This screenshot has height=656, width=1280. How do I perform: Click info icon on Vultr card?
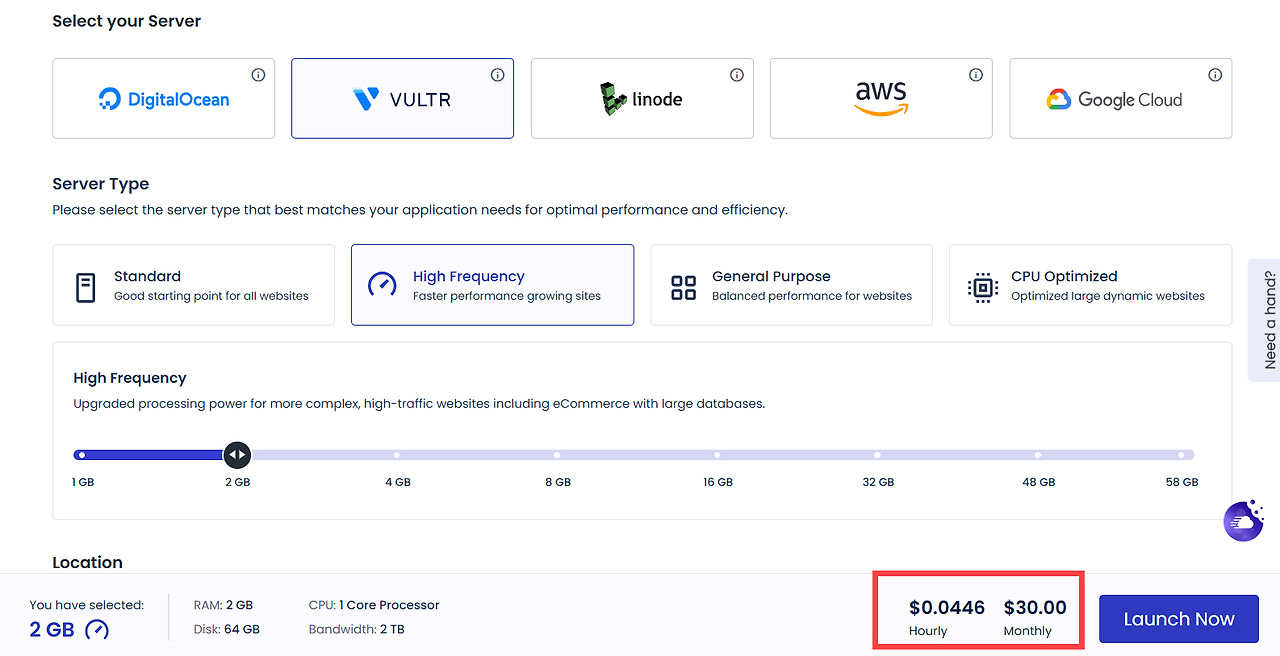497,75
